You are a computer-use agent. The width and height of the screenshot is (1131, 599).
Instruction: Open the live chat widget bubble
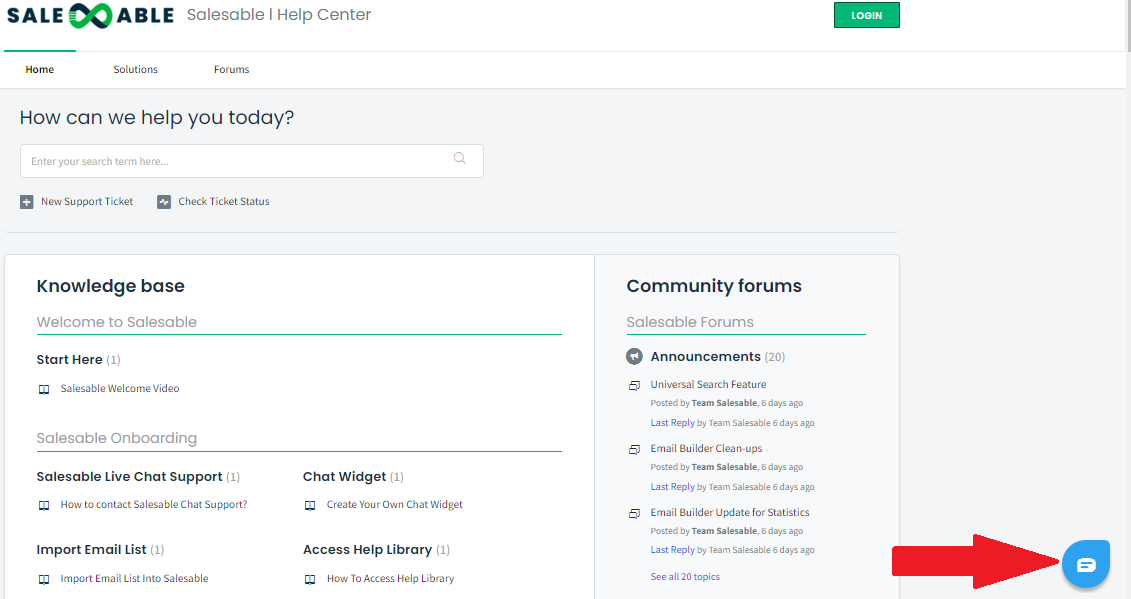[1086, 564]
